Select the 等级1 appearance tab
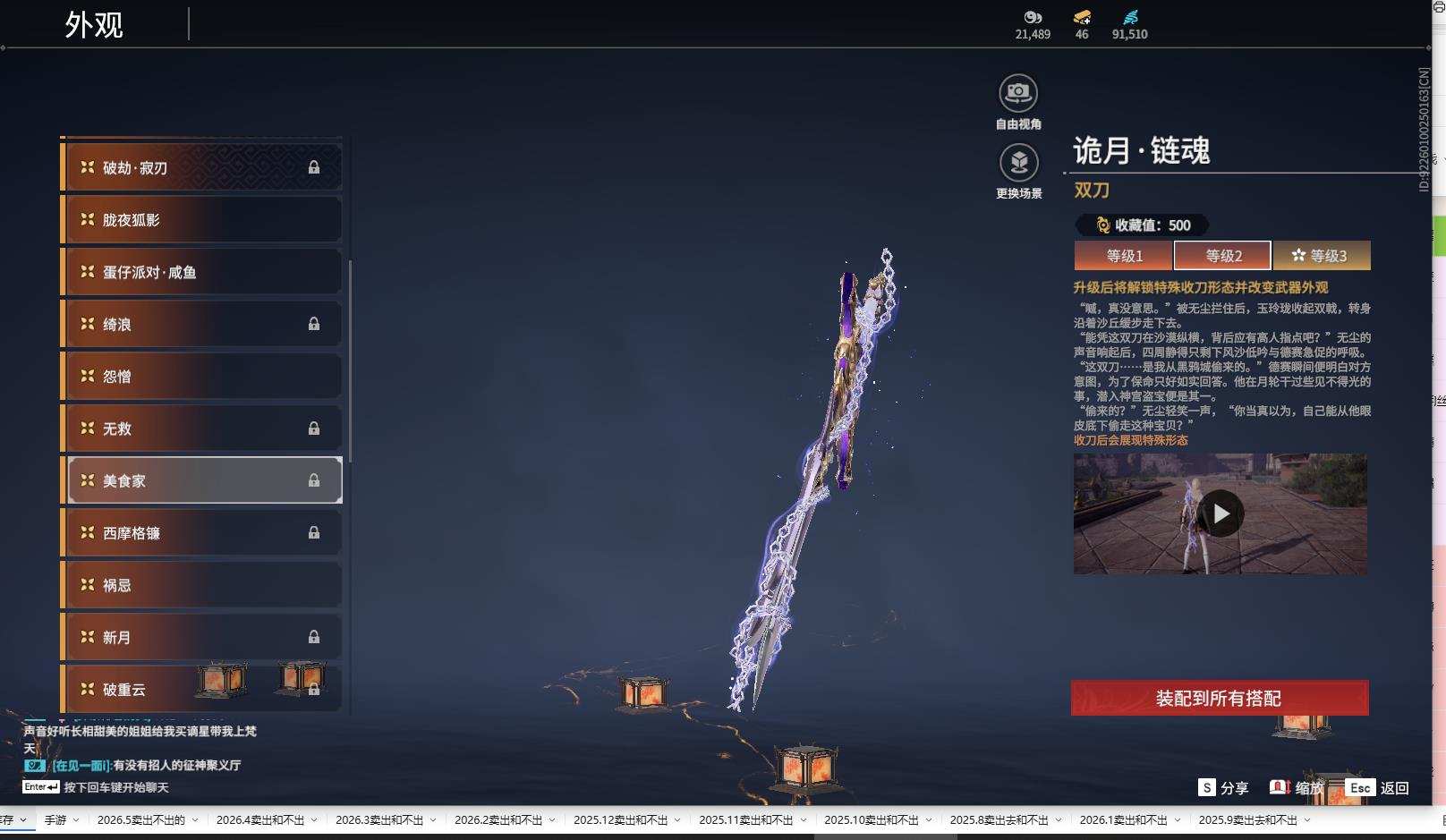Screen dimensions: 1446x840 tap(1123, 256)
